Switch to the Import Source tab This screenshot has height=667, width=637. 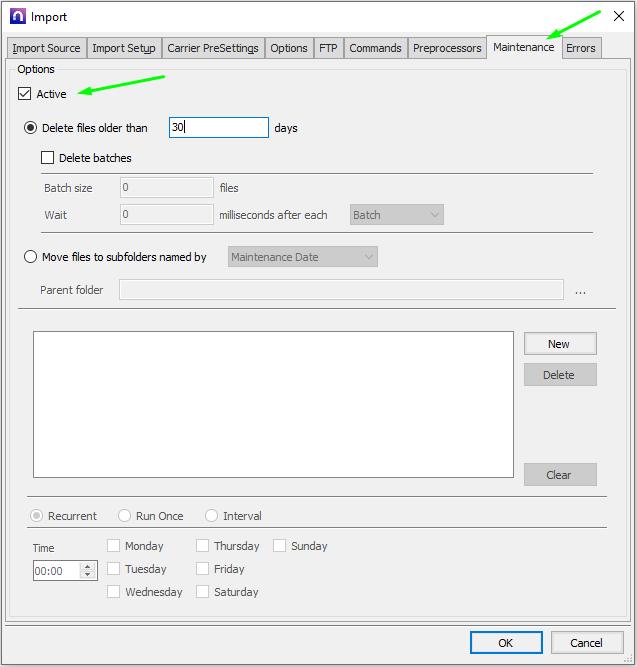tap(47, 48)
